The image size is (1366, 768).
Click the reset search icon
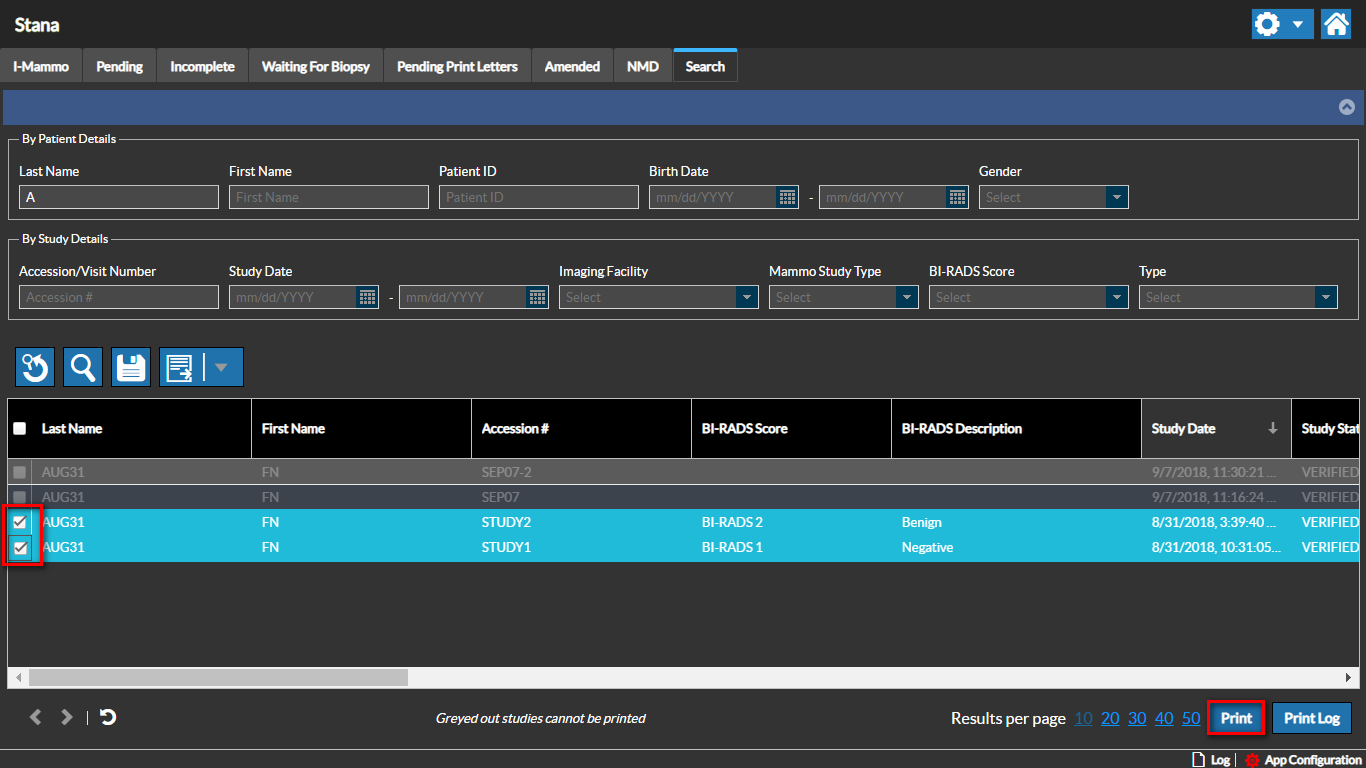point(35,367)
